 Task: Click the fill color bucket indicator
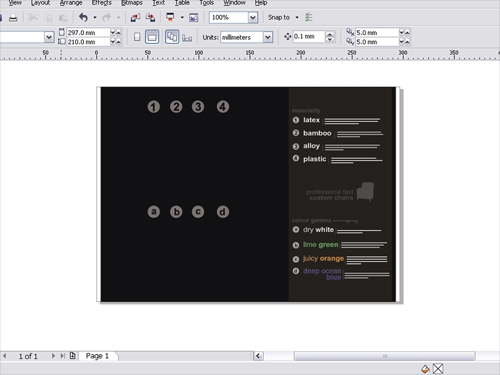click(425, 369)
